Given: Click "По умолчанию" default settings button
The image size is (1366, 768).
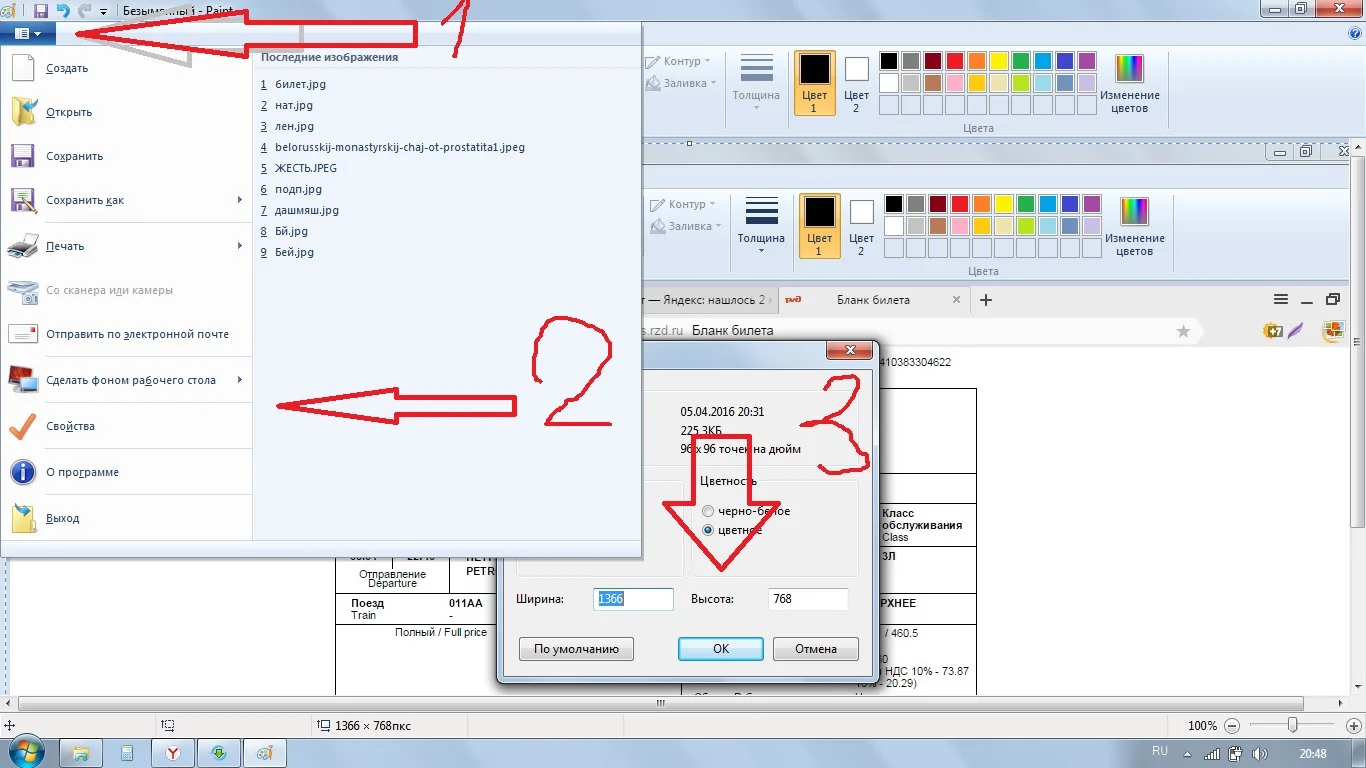Looking at the screenshot, I should (x=576, y=648).
